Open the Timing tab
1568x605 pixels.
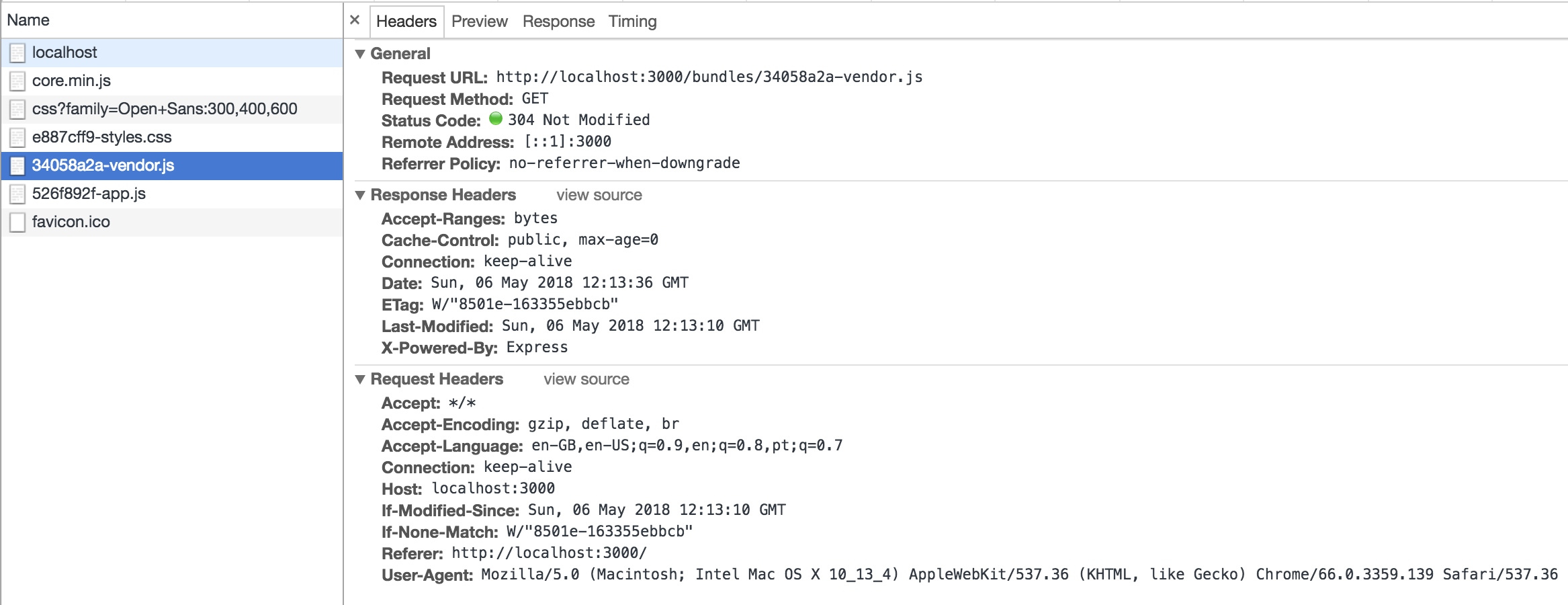(x=632, y=21)
